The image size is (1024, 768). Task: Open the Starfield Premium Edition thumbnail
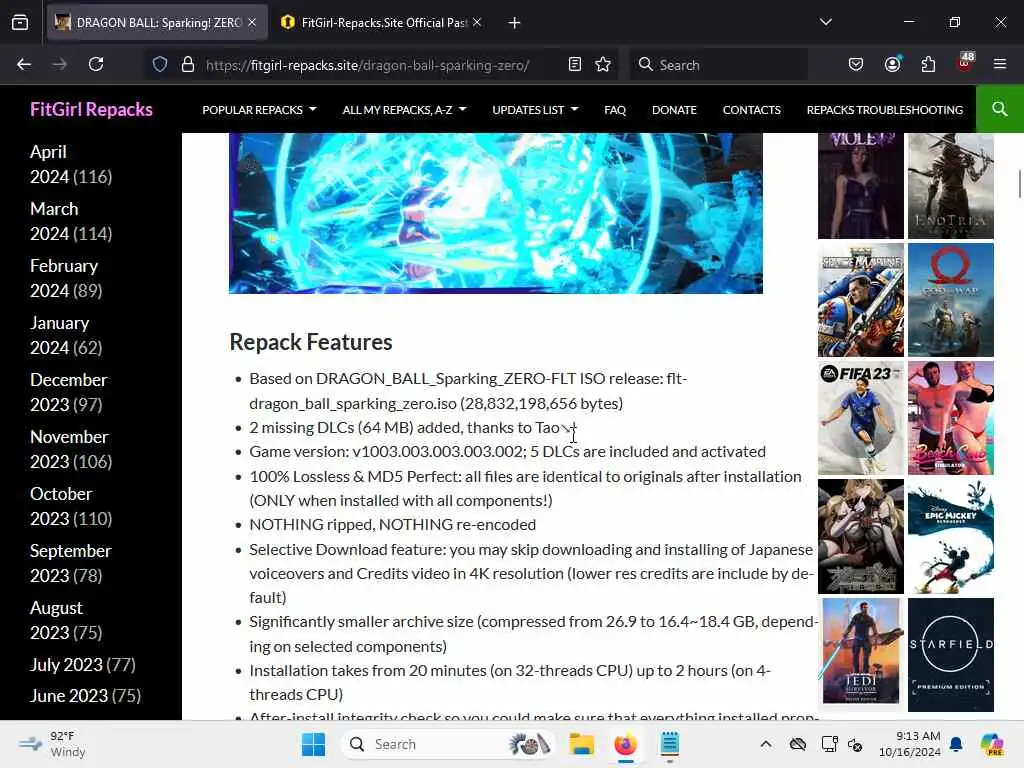[x=951, y=654]
